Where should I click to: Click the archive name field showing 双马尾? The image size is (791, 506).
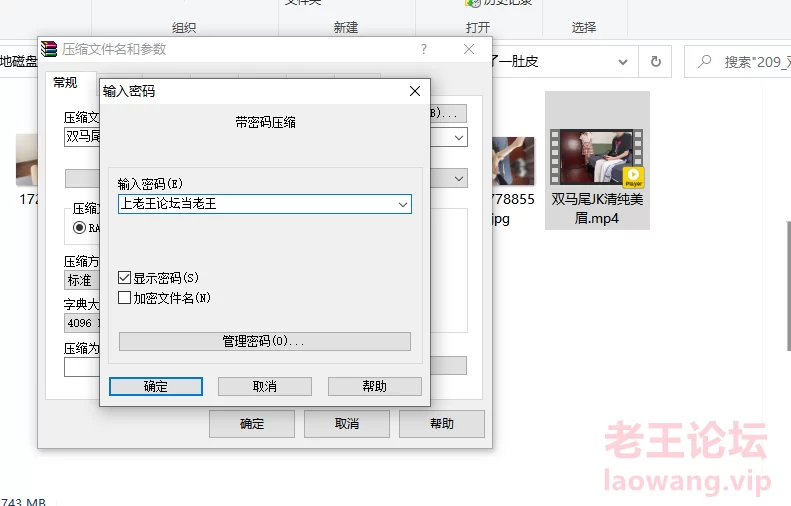pyautogui.click(x=82, y=137)
